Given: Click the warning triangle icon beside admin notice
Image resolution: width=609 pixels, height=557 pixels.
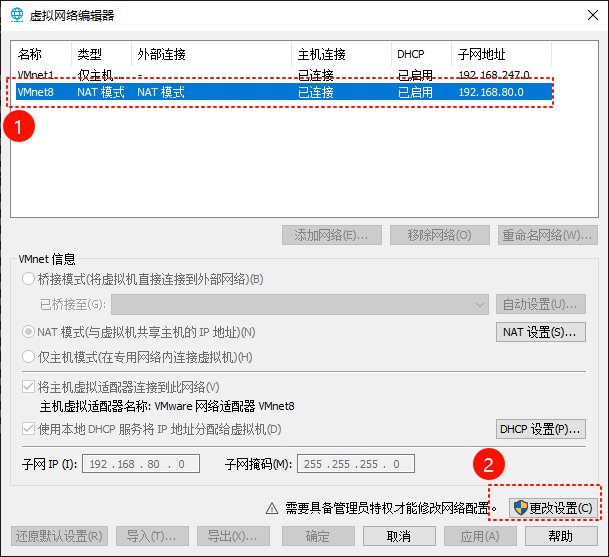Looking at the screenshot, I should tap(272, 508).
